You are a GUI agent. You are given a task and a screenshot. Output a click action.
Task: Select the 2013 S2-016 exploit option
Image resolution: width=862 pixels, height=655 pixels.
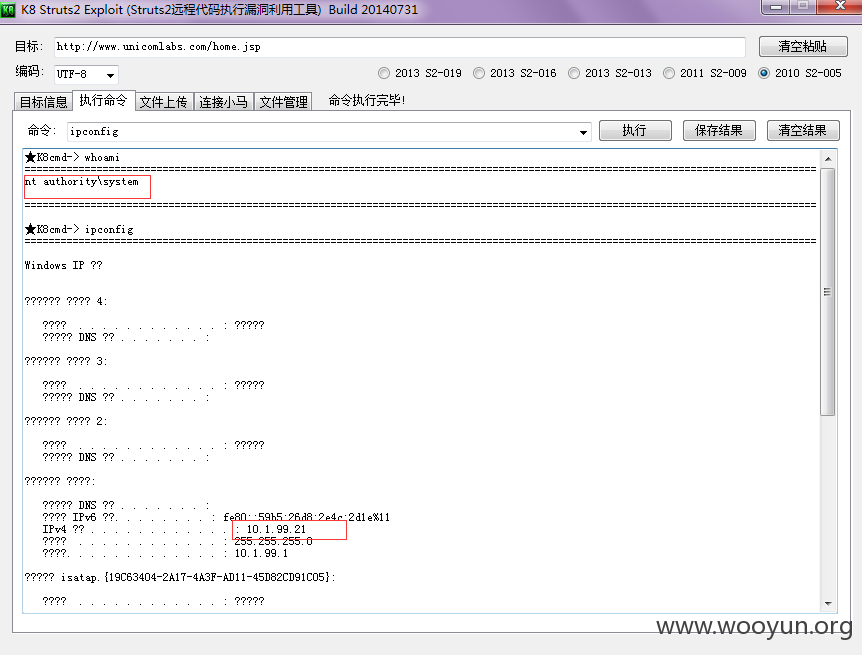(515, 73)
